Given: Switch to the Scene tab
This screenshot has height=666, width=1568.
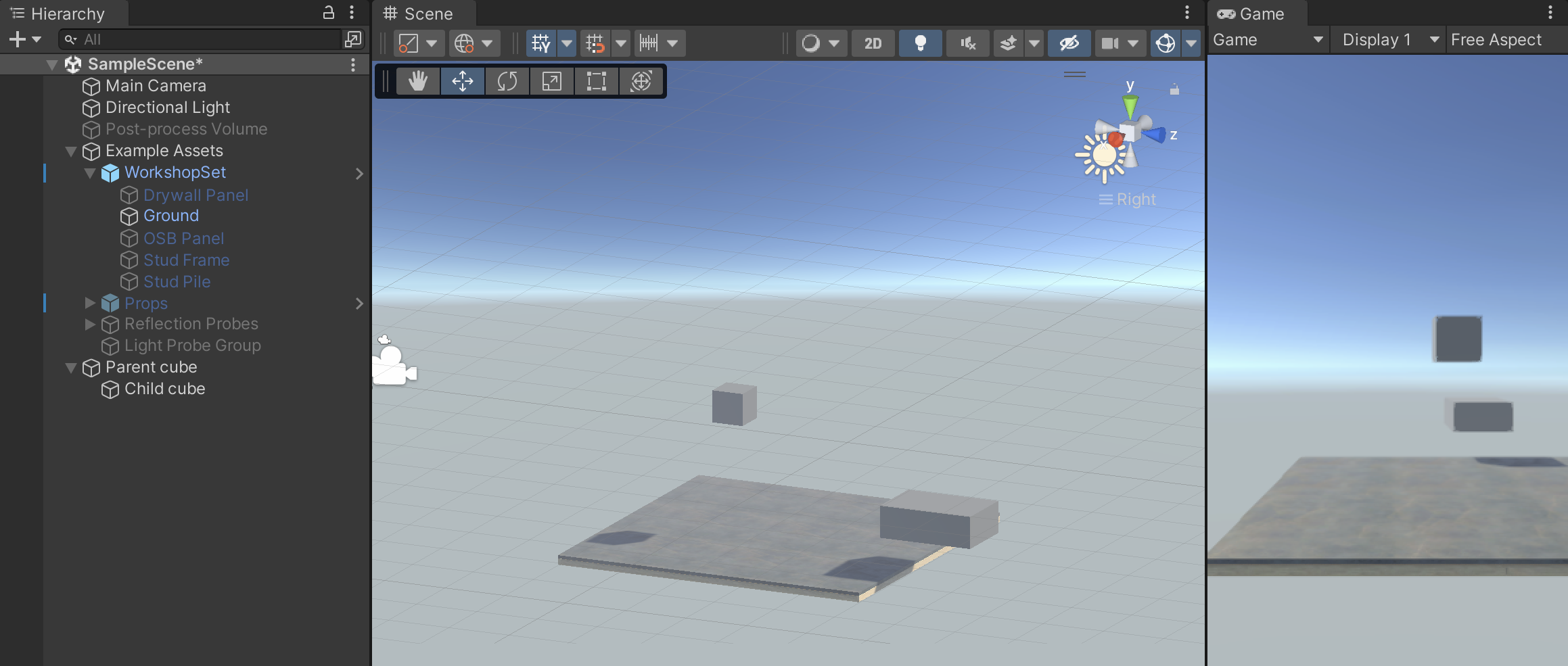Looking at the screenshot, I should tap(424, 14).
